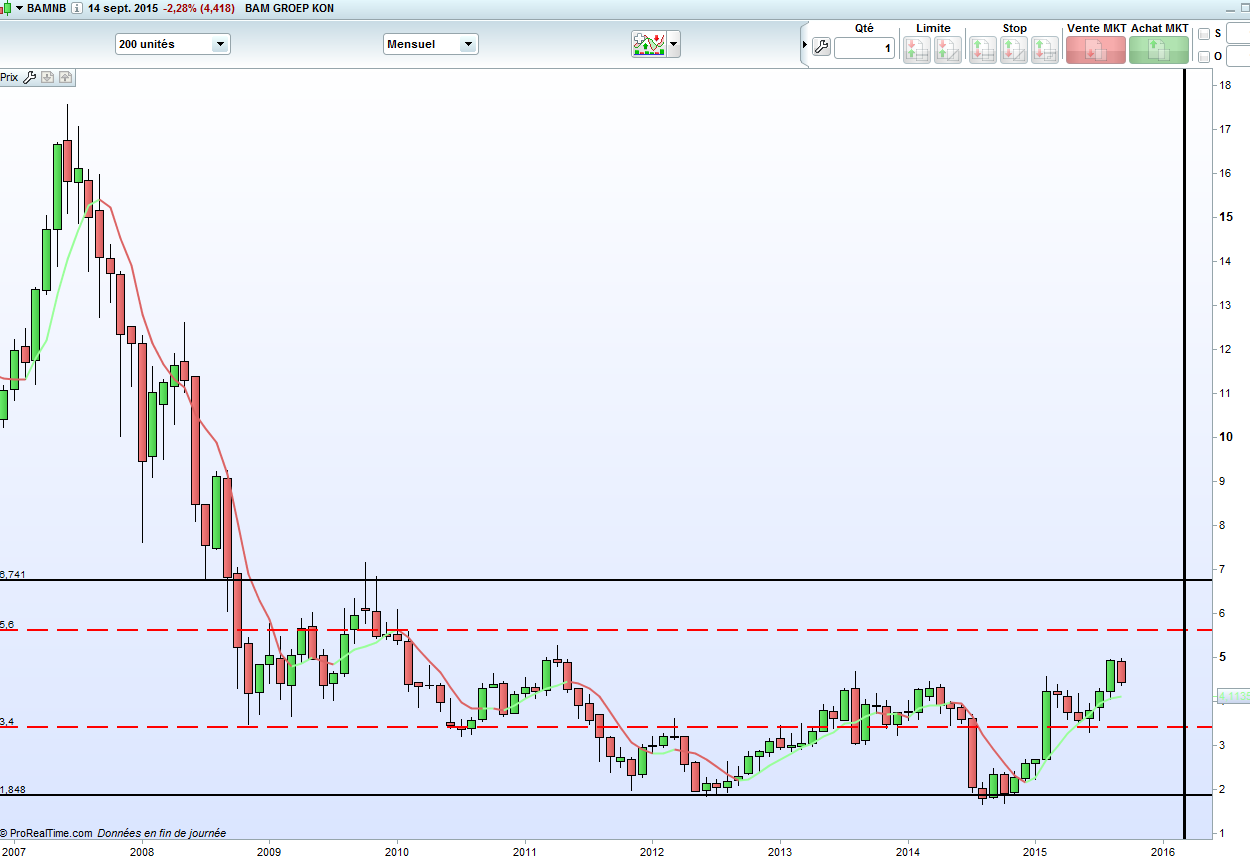Open the arrow menu next to BAMNB
The image size is (1250, 857).
19,8
